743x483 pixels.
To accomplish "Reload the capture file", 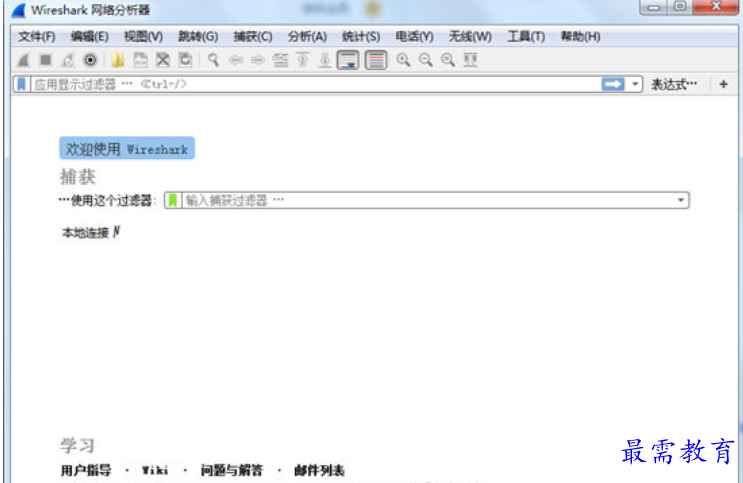I will coord(185,60).
